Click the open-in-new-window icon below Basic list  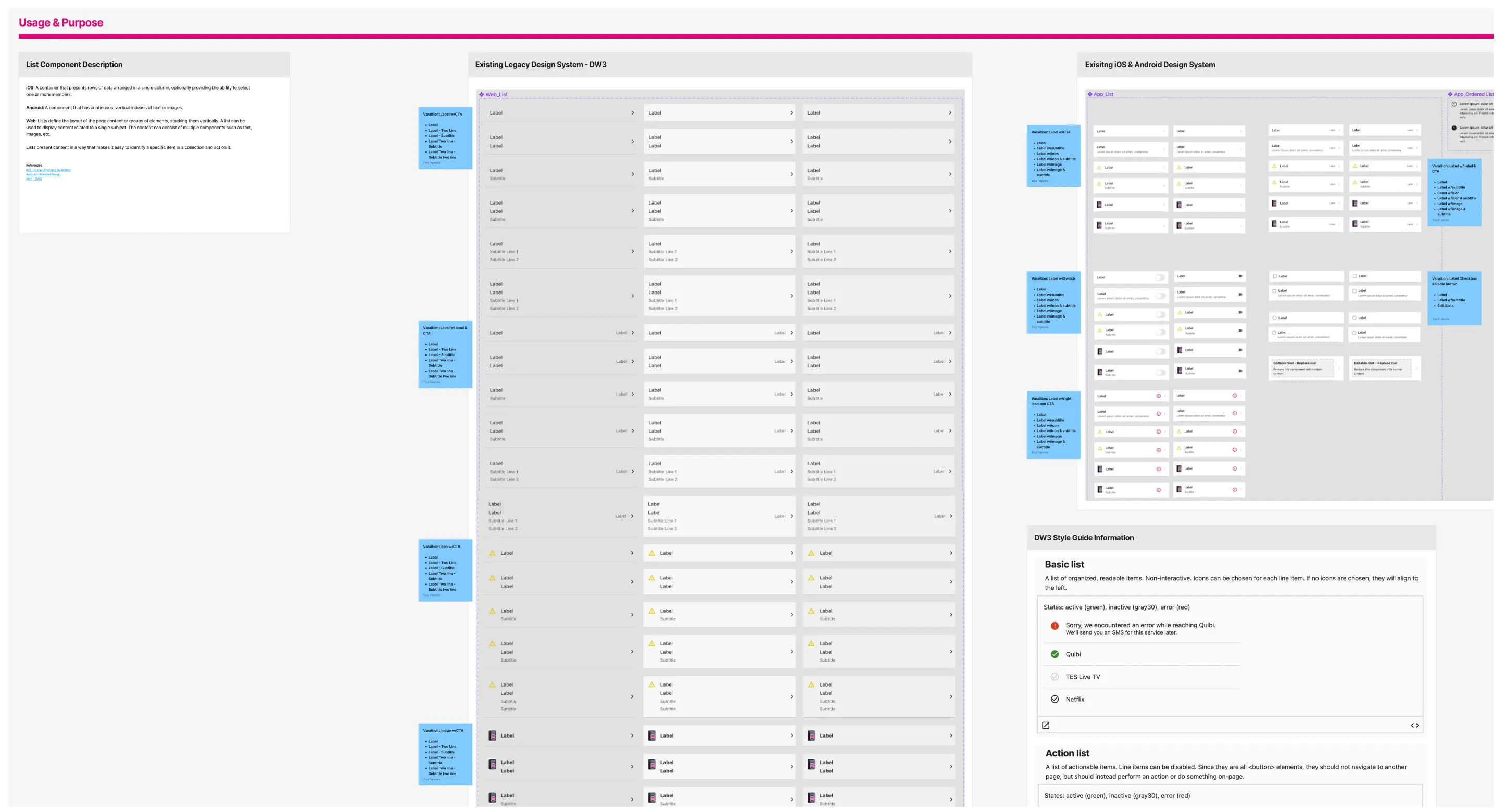pos(1046,726)
